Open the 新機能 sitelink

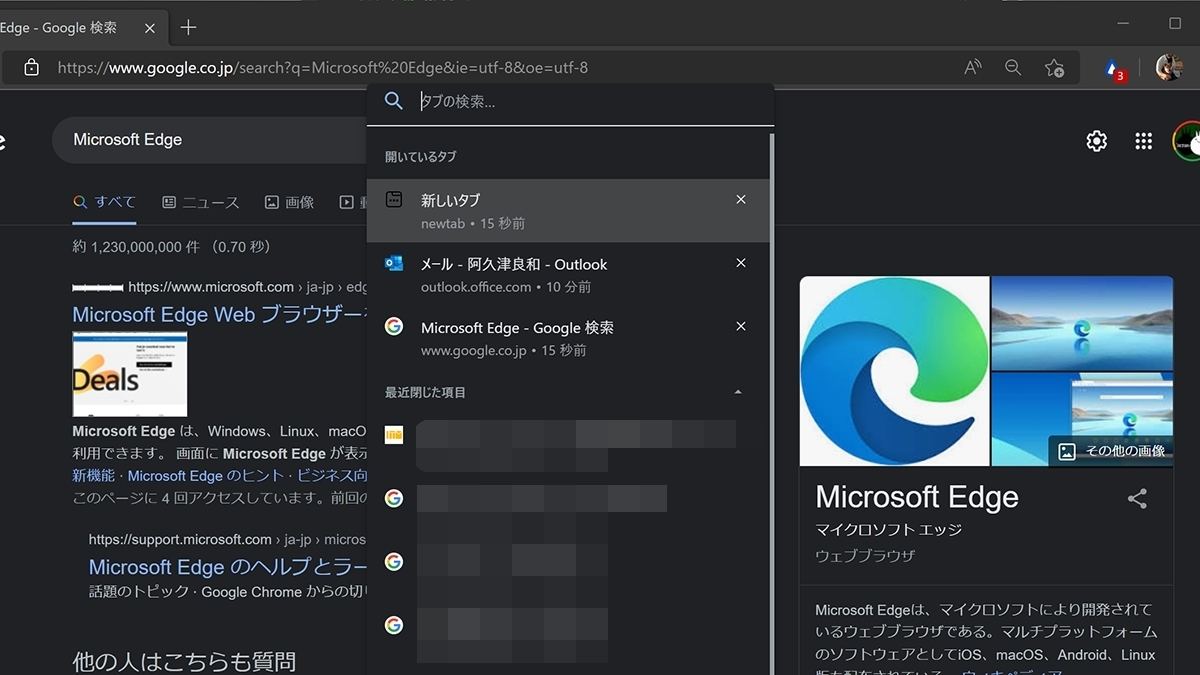93,476
